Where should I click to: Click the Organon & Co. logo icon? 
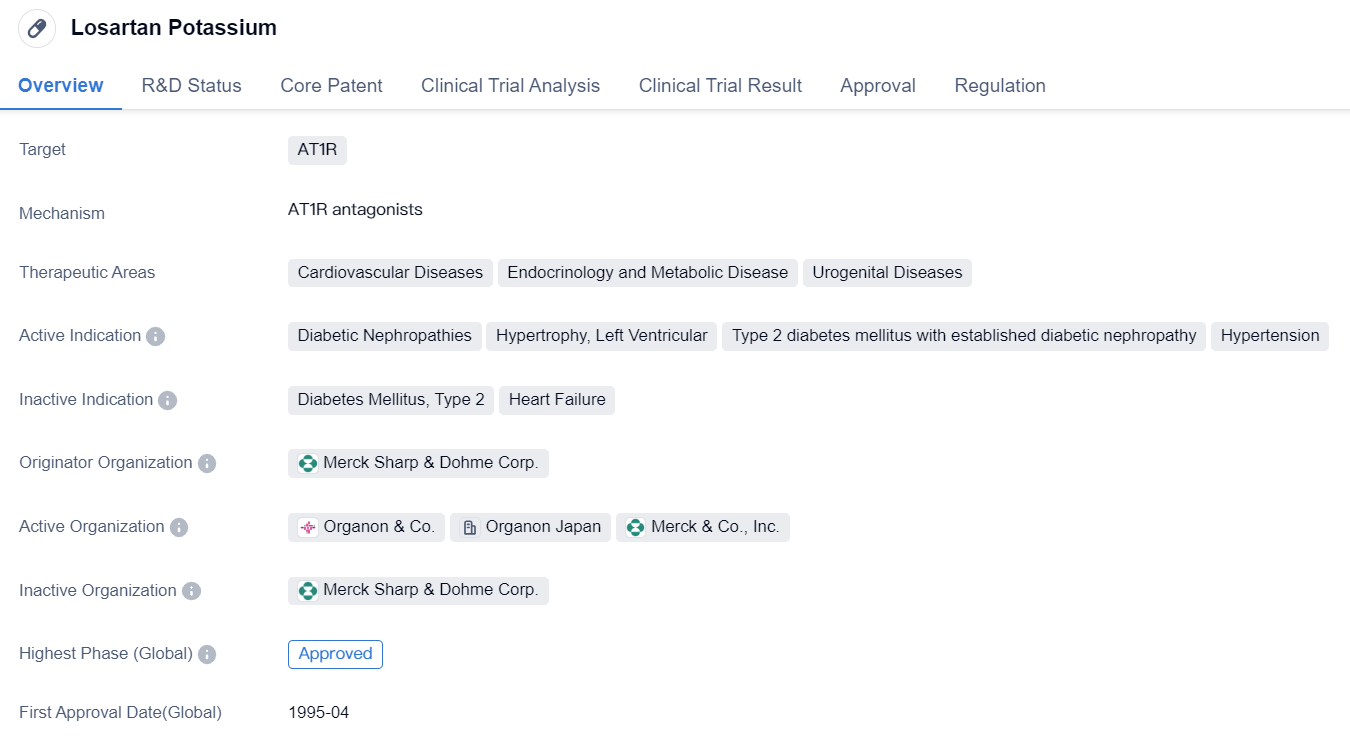(x=308, y=527)
